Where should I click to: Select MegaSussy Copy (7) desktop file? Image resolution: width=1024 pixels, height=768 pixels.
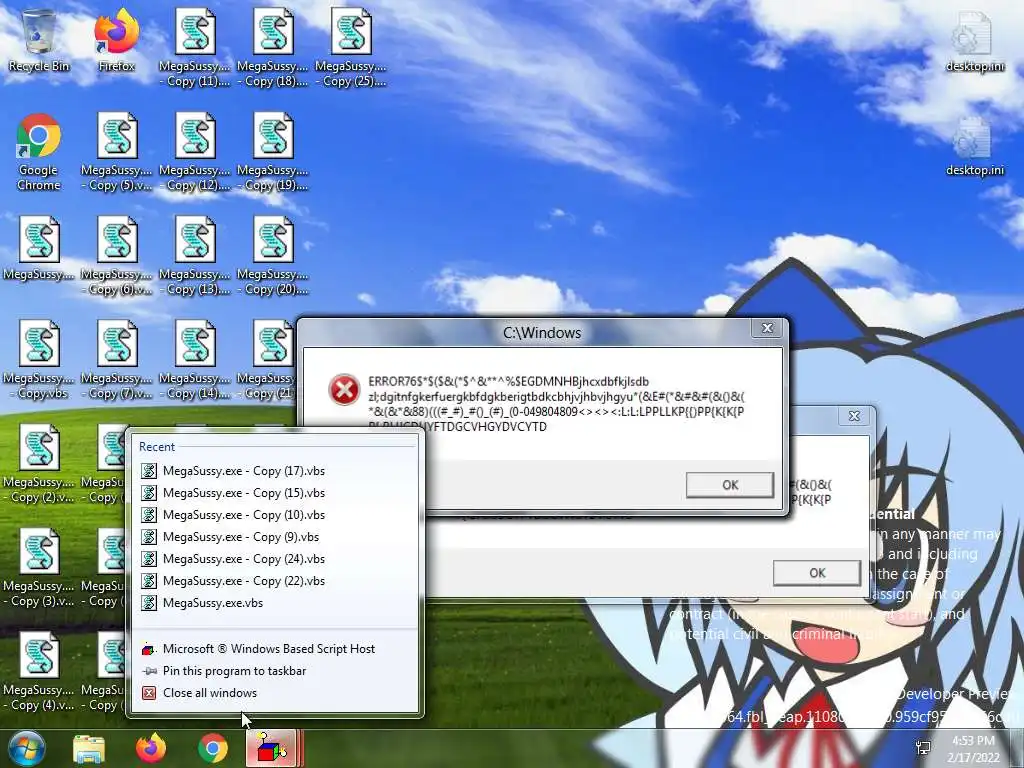click(x=117, y=359)
